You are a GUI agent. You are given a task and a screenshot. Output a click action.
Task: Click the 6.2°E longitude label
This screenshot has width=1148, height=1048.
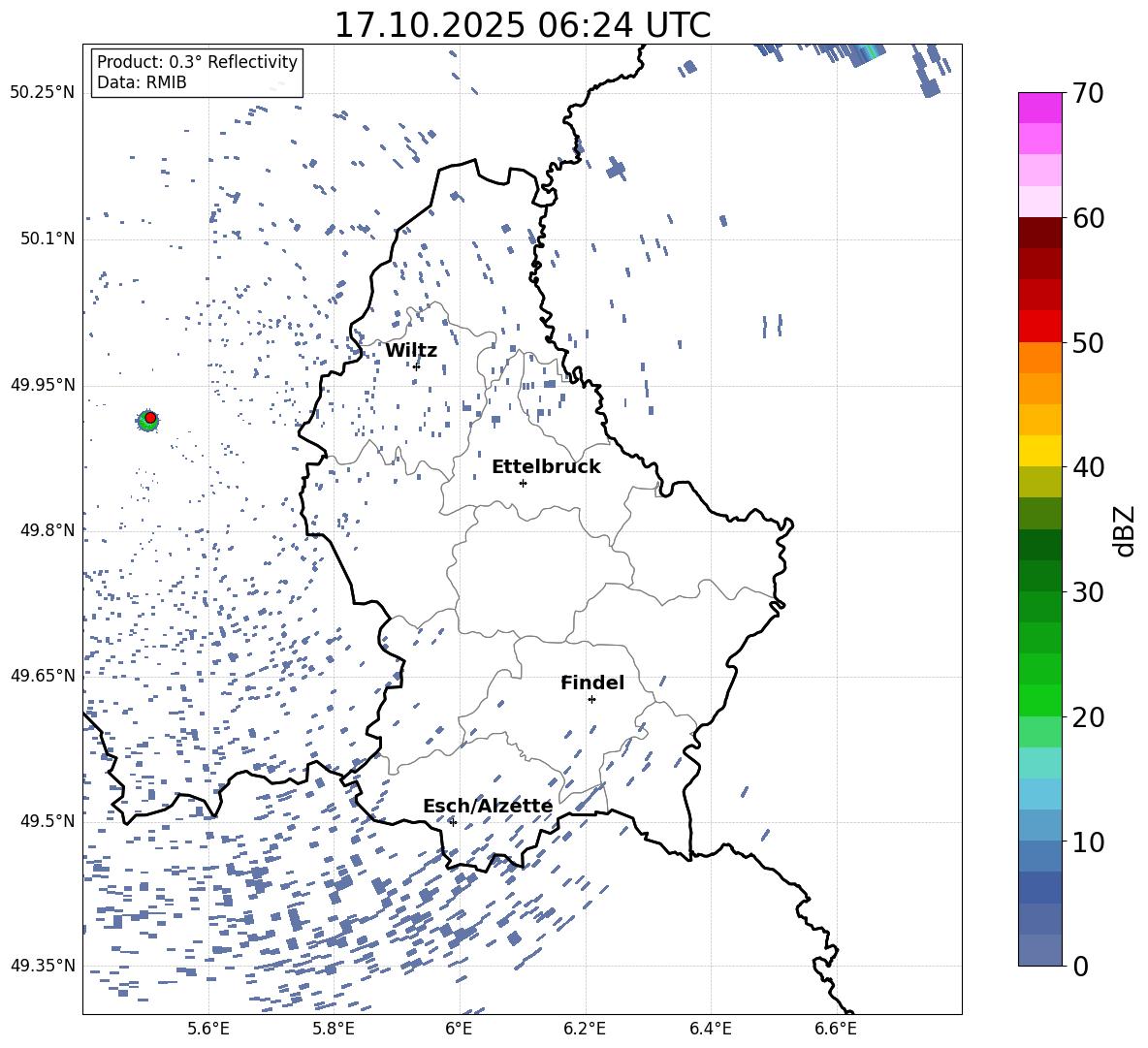pyautogui.click(x=585, y=1029)
